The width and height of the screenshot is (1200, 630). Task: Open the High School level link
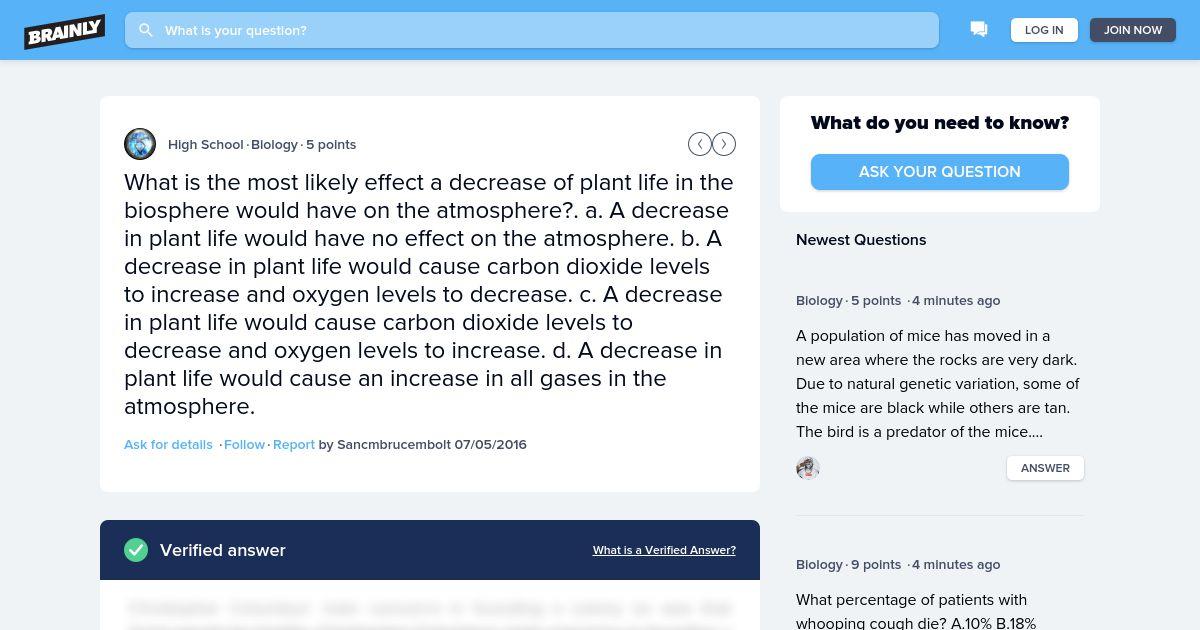[x=206, y=144]
